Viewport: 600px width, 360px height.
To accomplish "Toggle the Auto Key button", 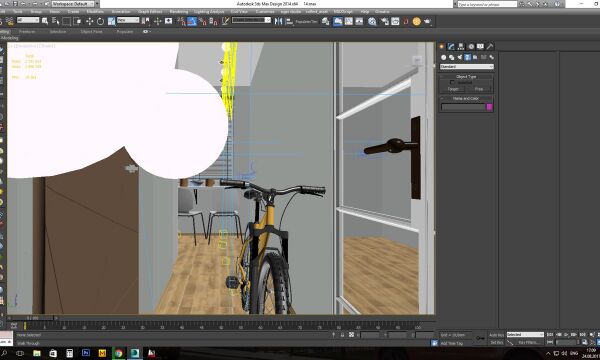I will (496, 335).
